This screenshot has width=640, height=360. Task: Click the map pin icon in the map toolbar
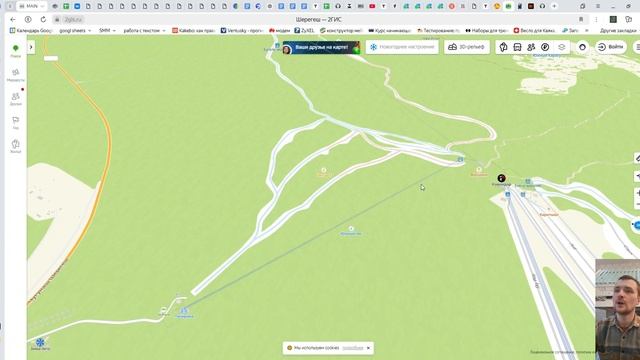(503, 47)
